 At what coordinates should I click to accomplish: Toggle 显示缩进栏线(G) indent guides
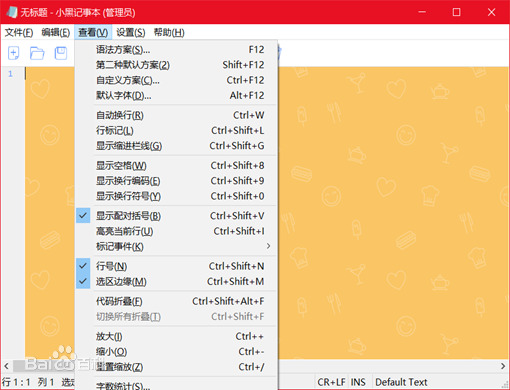pyautogui.click(x=176, y=146)
